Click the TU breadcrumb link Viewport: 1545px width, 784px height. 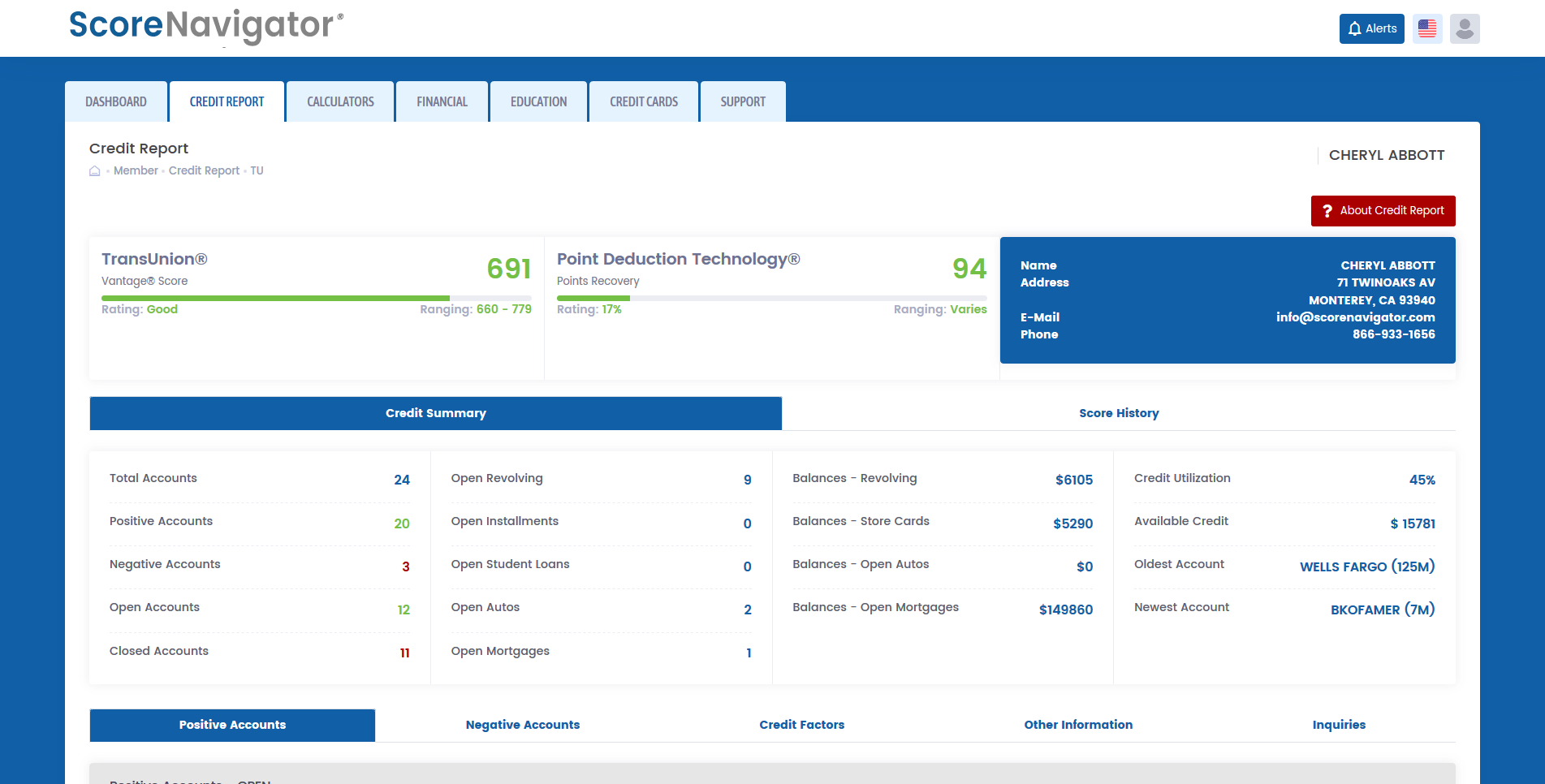point(257,170)
